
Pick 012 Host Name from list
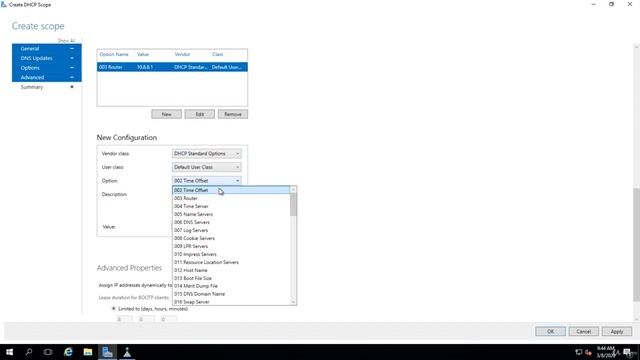pos(231,270)
